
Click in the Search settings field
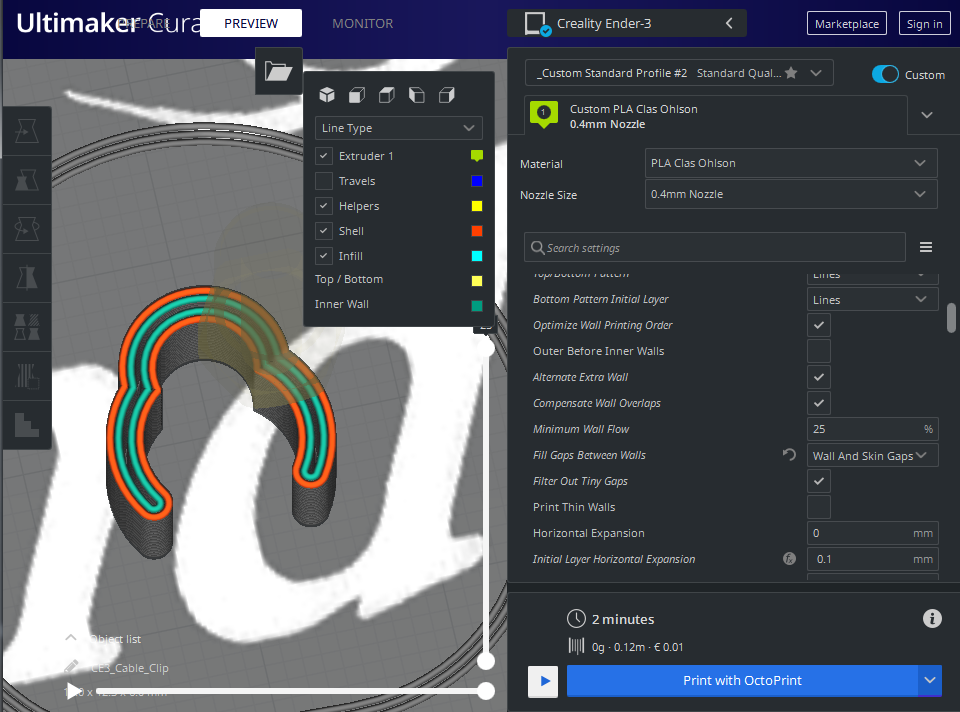coord(715,247)
